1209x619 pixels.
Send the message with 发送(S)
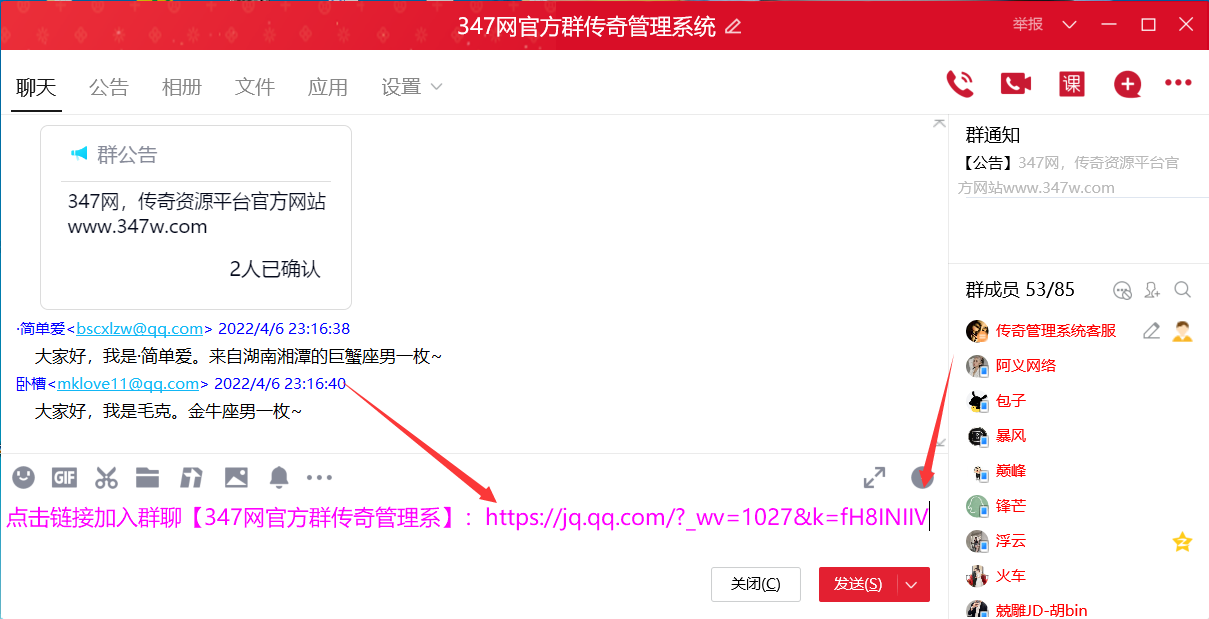point(858,585)
